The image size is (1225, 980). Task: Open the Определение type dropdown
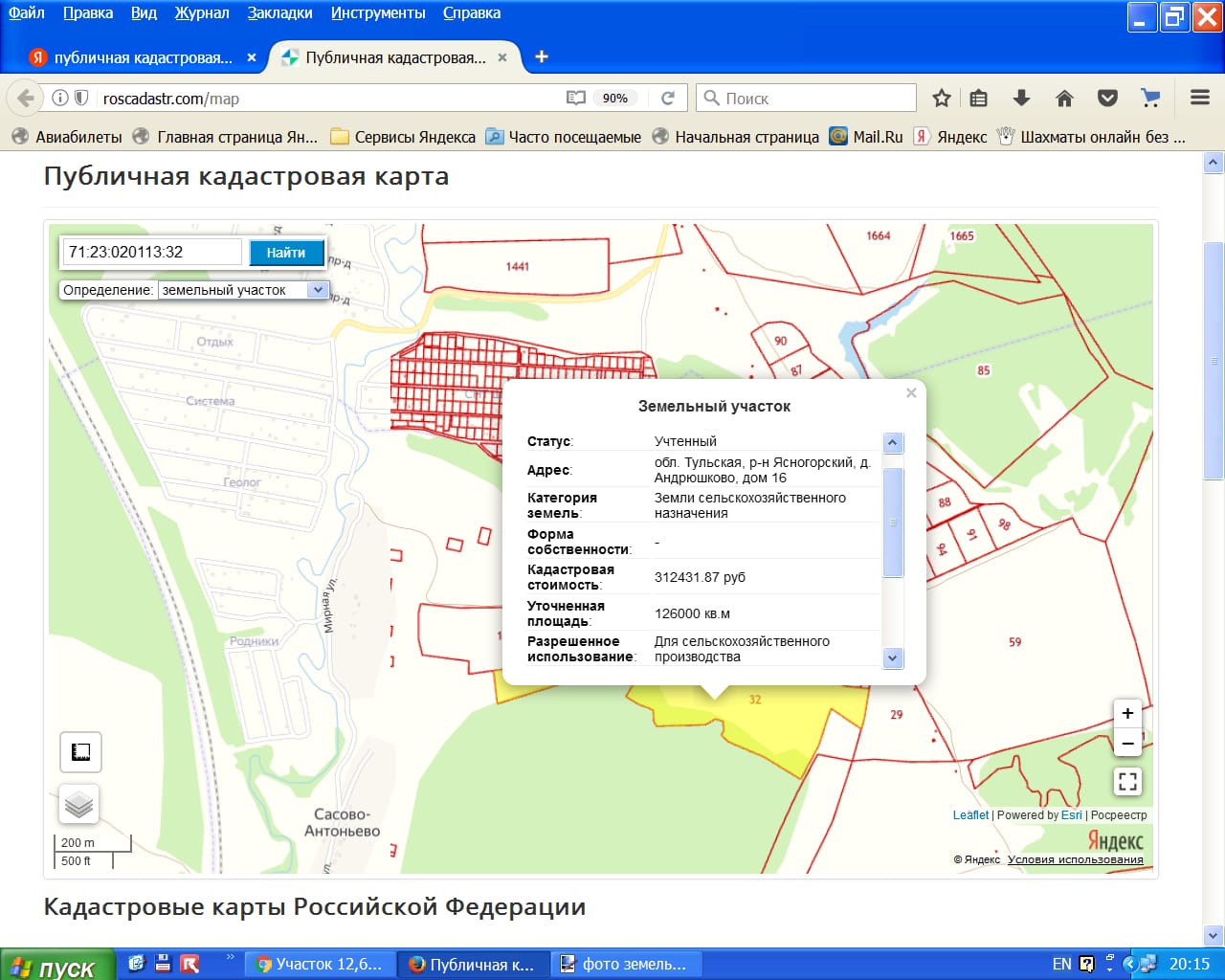[x=317, y=289]
